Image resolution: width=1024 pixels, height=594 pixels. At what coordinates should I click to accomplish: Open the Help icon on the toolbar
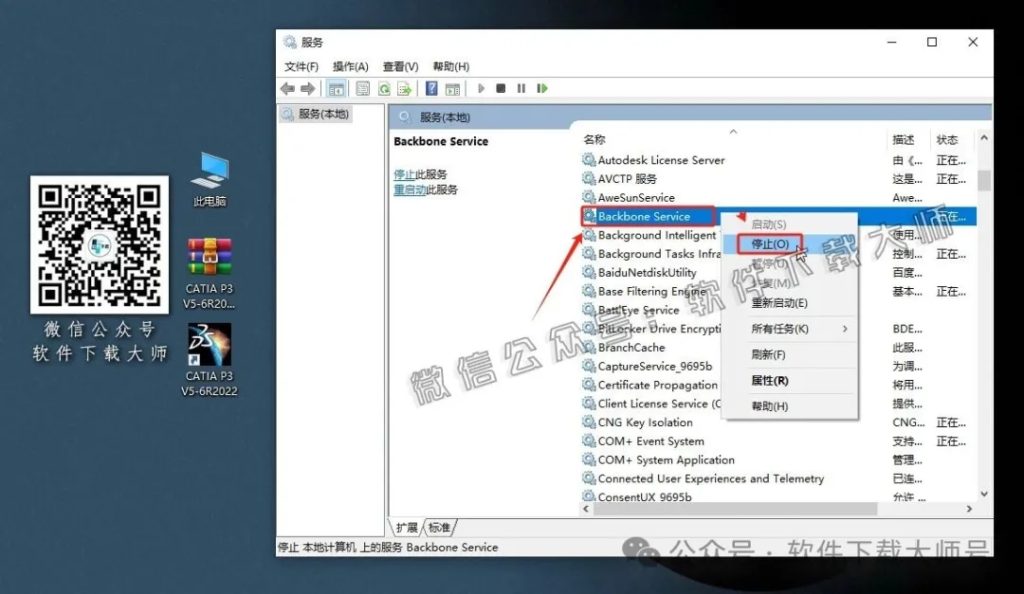(x=431, y=88)
